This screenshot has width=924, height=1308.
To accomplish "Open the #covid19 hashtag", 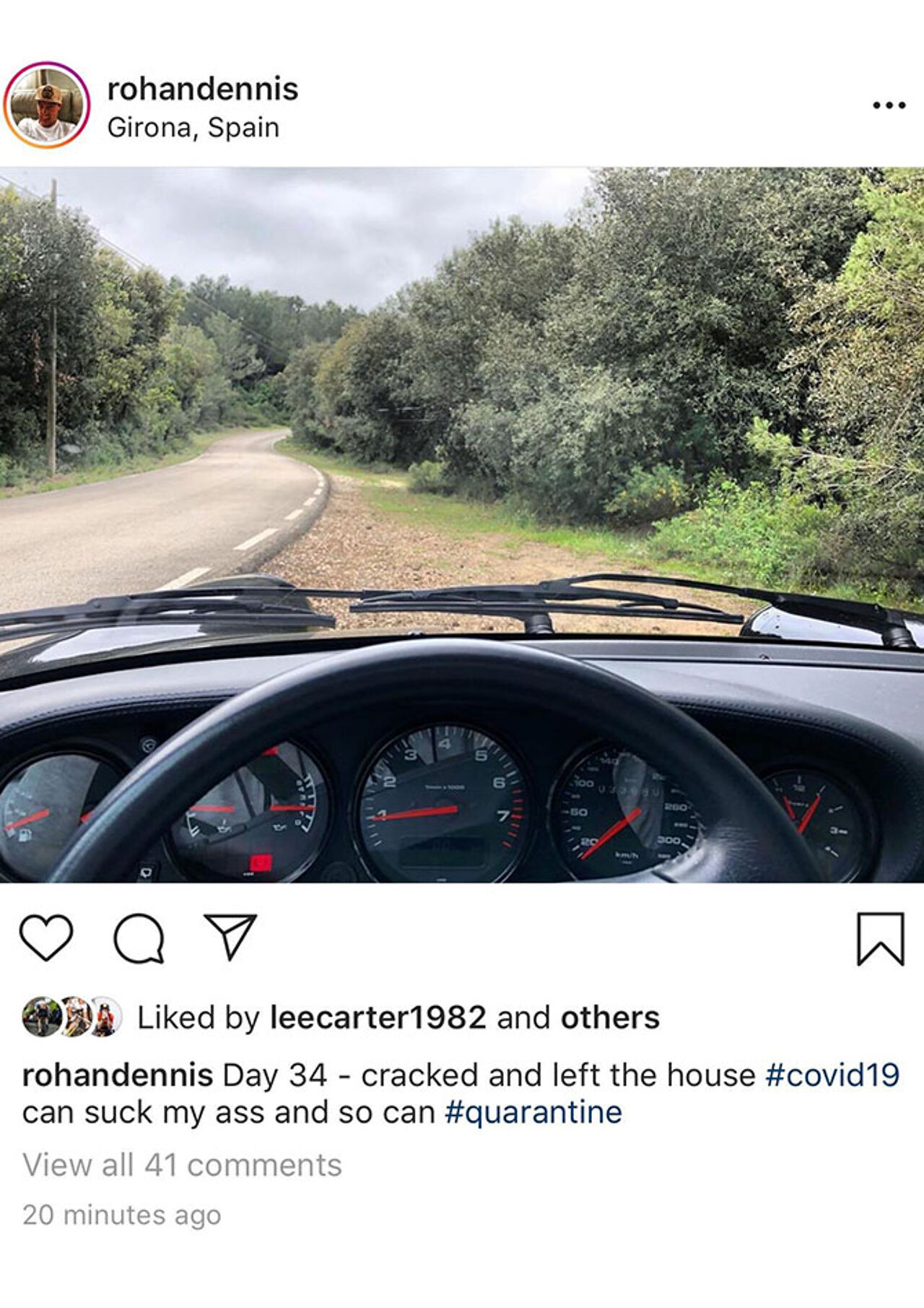I will coord(832,1075).
